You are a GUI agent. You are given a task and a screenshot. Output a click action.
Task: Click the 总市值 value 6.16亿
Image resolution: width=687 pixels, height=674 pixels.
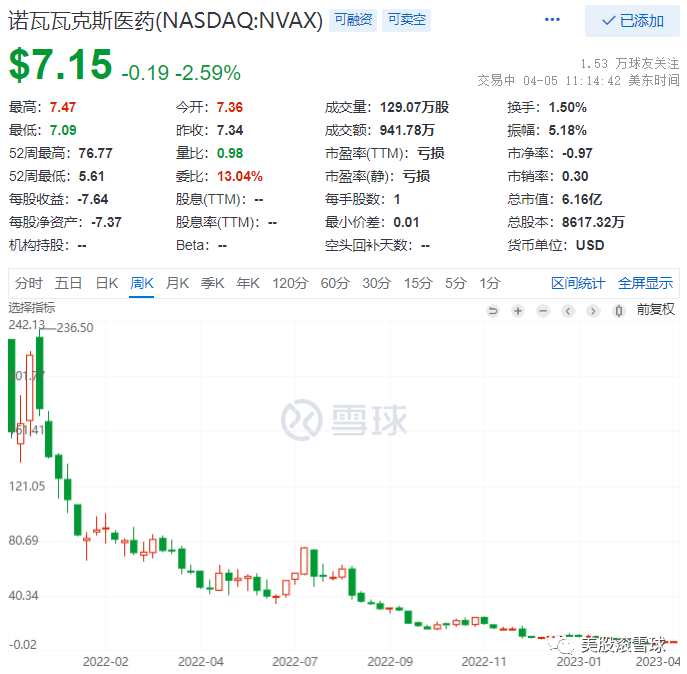[x=582, y=199]
